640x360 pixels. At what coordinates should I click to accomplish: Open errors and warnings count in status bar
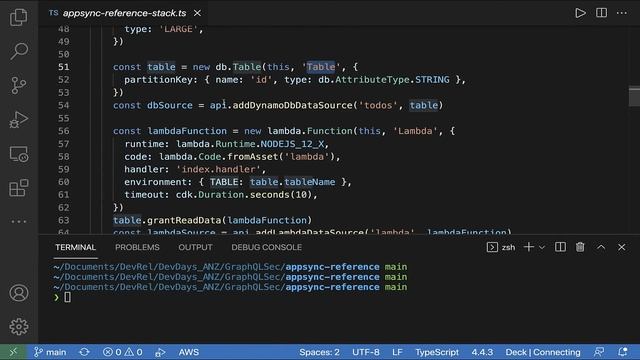coord(122,352)
